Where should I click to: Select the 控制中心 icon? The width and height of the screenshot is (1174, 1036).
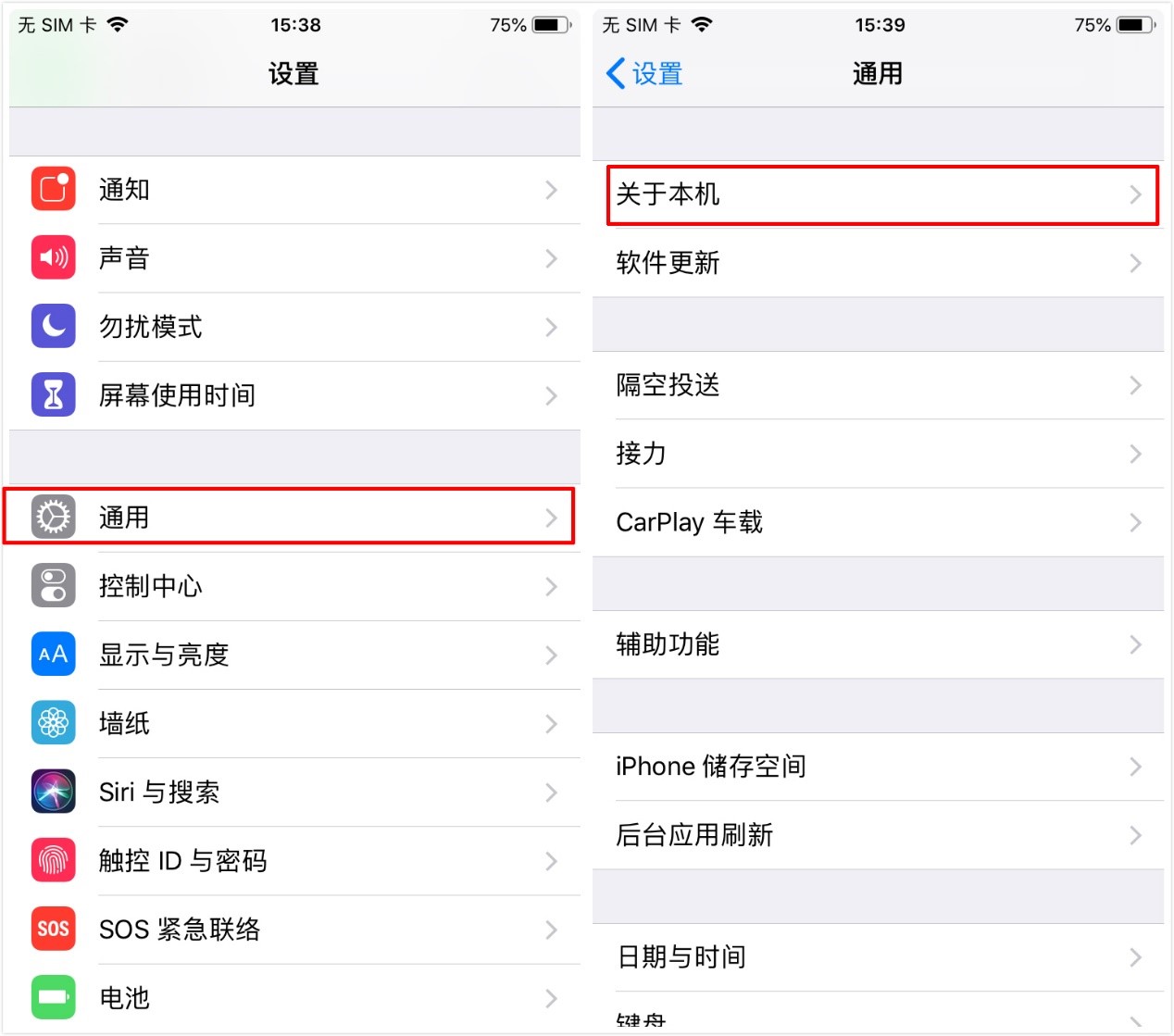click(x=53, y=586)
